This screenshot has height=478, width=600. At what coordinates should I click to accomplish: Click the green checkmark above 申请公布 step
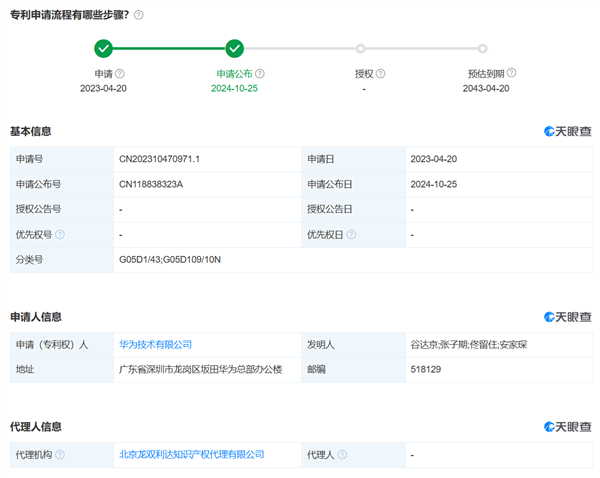click(234, 48)
